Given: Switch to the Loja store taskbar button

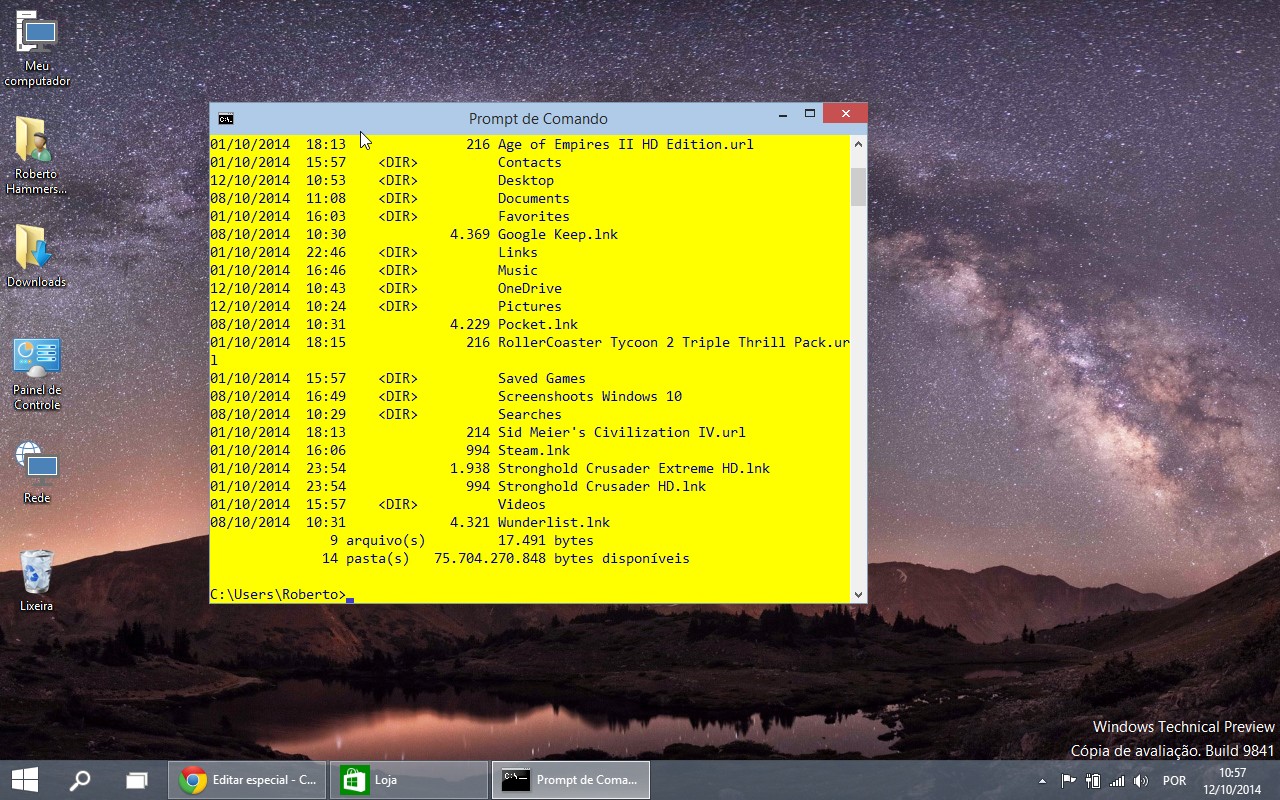Looking at the screenshot, I should tap(409, 780).
